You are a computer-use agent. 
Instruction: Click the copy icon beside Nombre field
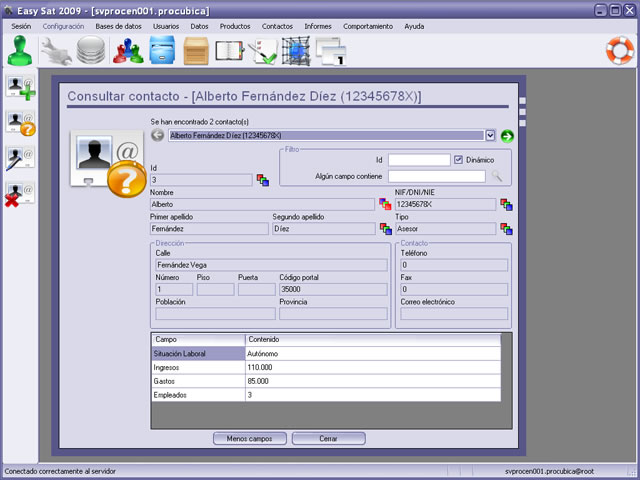(x=385, y=204)
